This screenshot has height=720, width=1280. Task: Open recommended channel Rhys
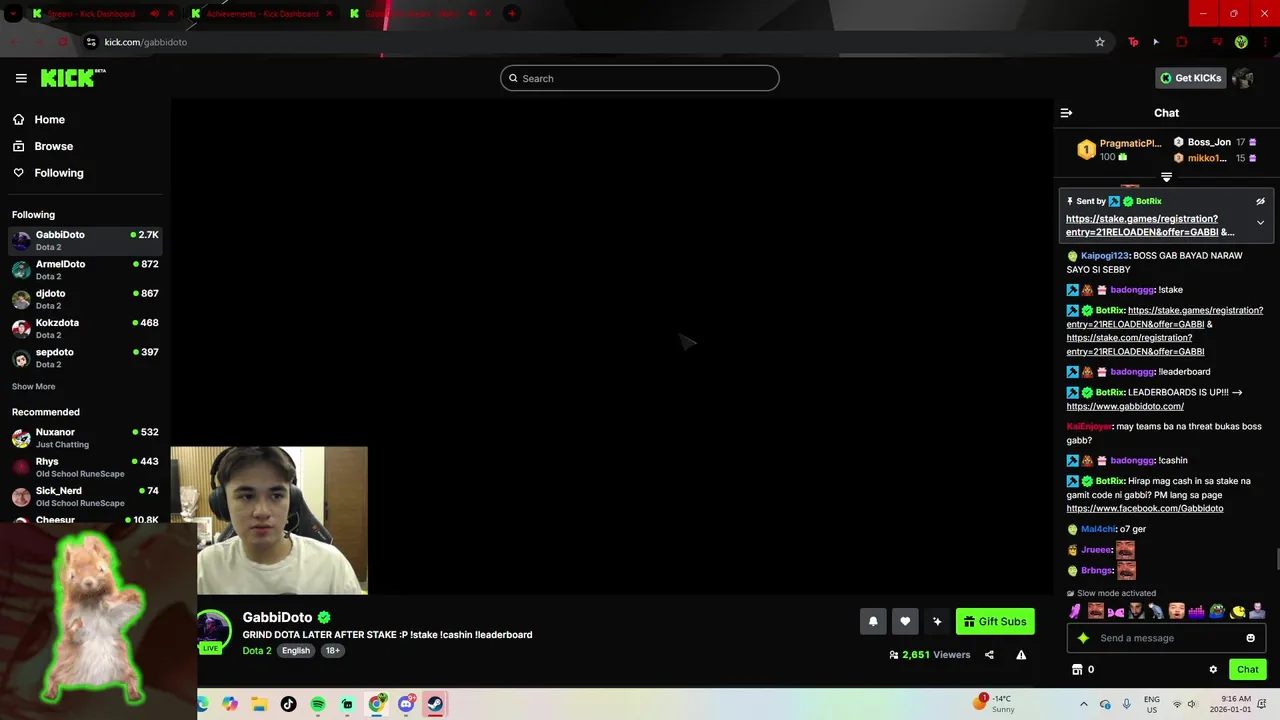(85, 467)
